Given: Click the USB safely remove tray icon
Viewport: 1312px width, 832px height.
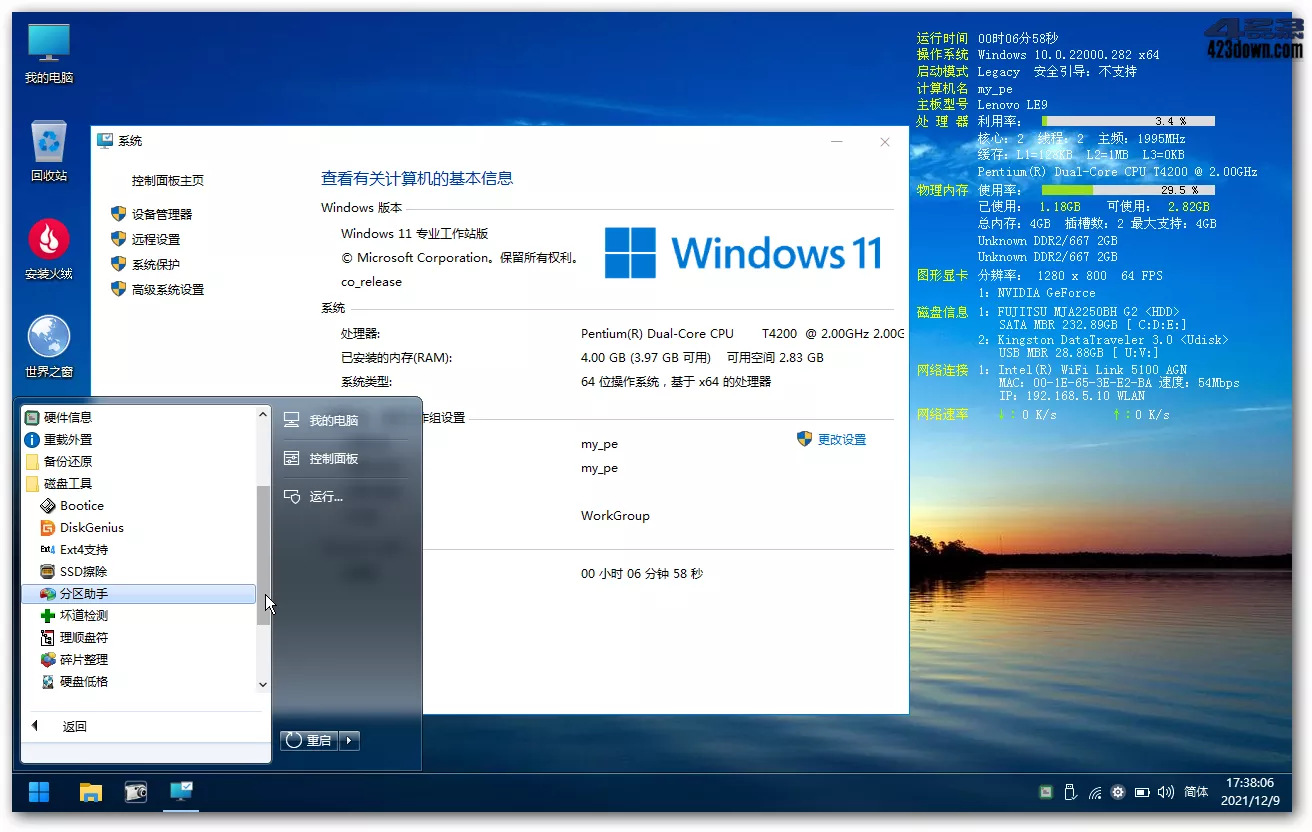Looking at the screenshot, I should click(1070, 792).
